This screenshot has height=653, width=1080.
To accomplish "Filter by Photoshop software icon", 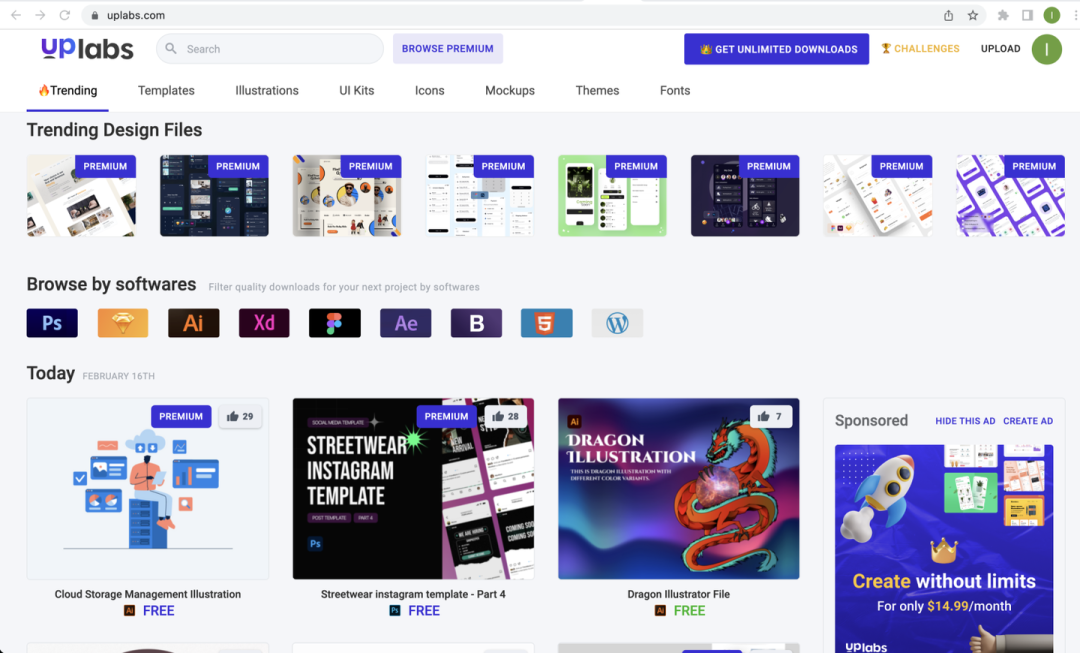I will (x=52, y=323).
